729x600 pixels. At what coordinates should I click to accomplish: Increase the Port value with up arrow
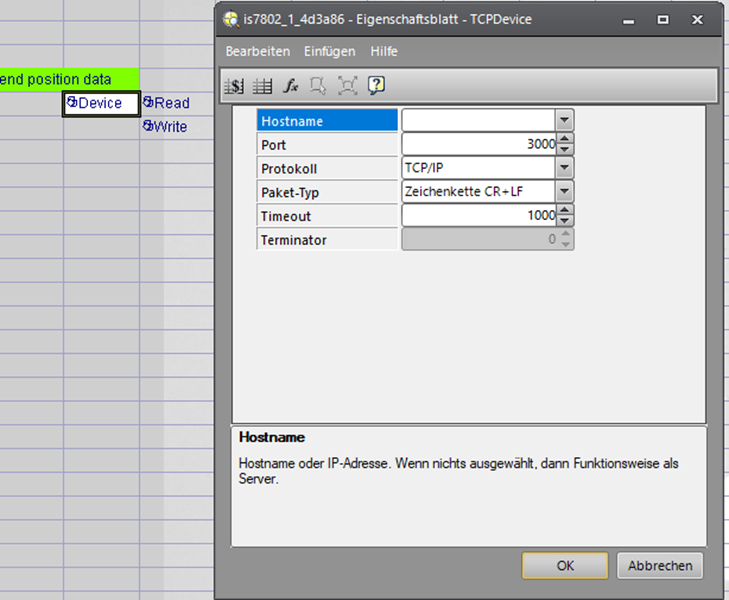pos(565,140)
